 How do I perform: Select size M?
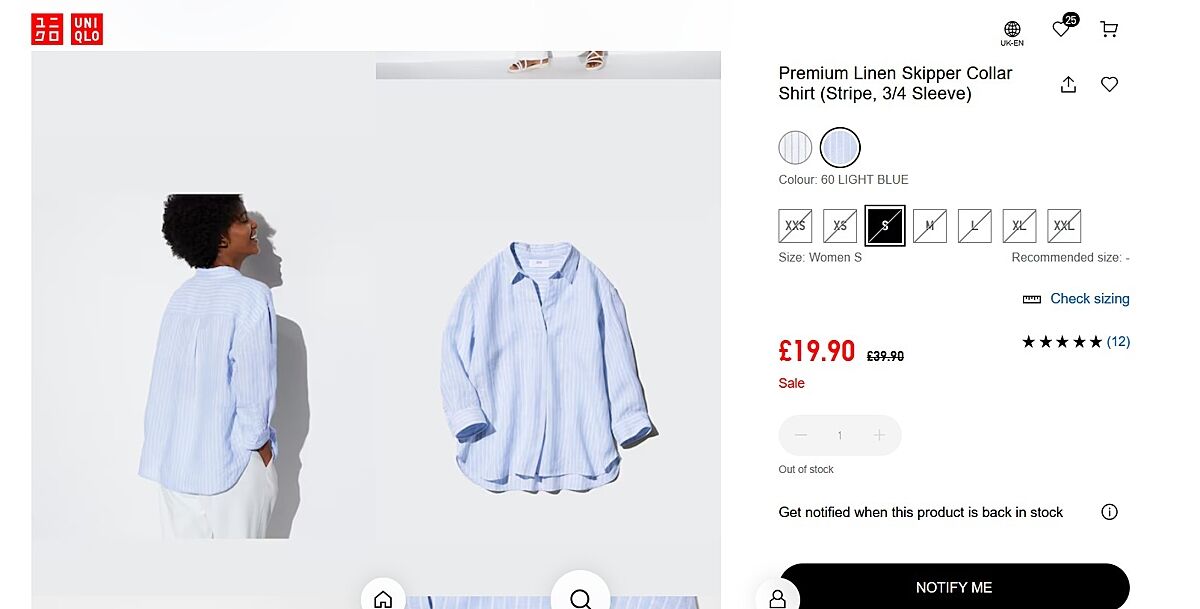pyautogui.click(x=930, y=226)
